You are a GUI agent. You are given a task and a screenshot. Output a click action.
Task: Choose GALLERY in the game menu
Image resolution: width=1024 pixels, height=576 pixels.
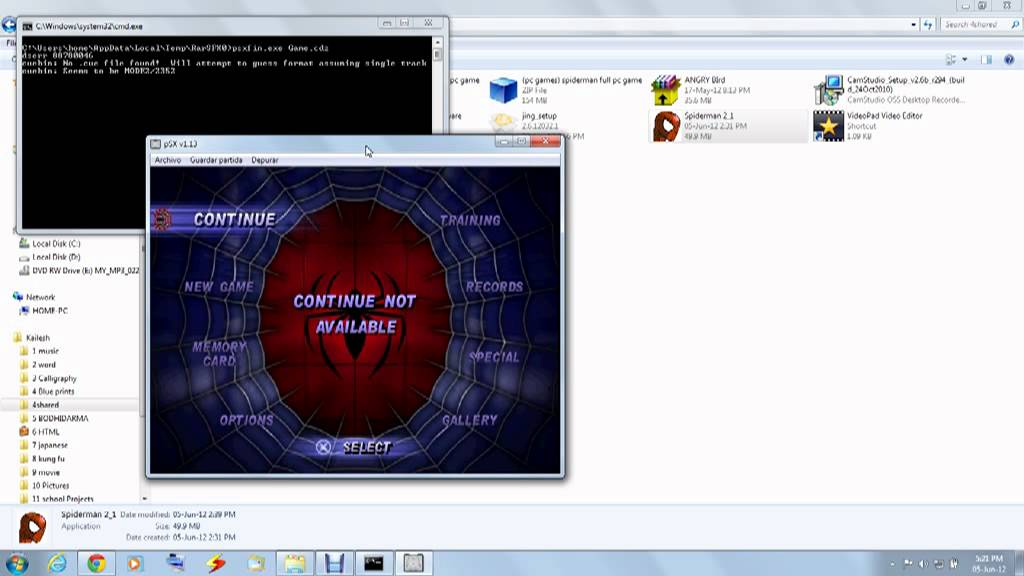point(470,420)
